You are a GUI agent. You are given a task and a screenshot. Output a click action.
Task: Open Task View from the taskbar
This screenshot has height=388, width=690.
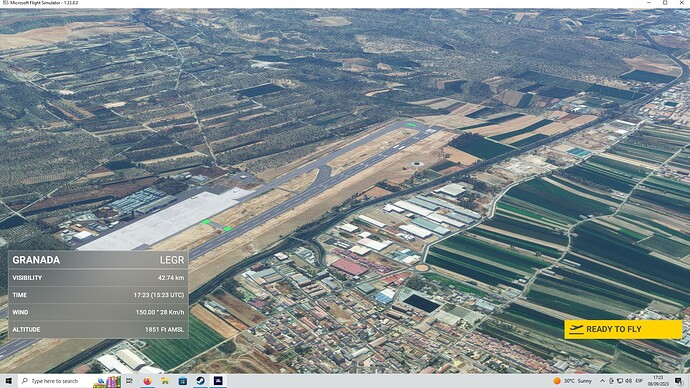pos(129,381)
